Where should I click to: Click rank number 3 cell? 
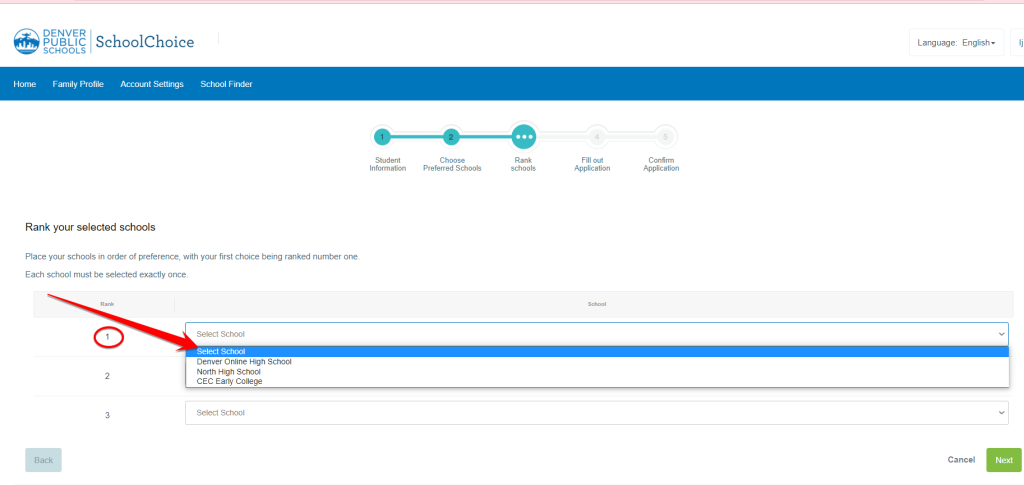pyautogui.click(x=107, y=415)
